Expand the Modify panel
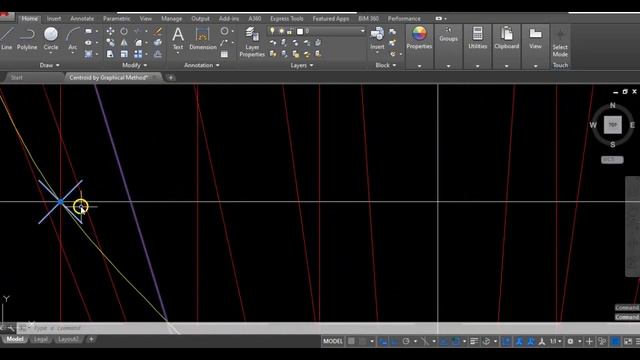This screenshot has height=360, width=640. 134,65
